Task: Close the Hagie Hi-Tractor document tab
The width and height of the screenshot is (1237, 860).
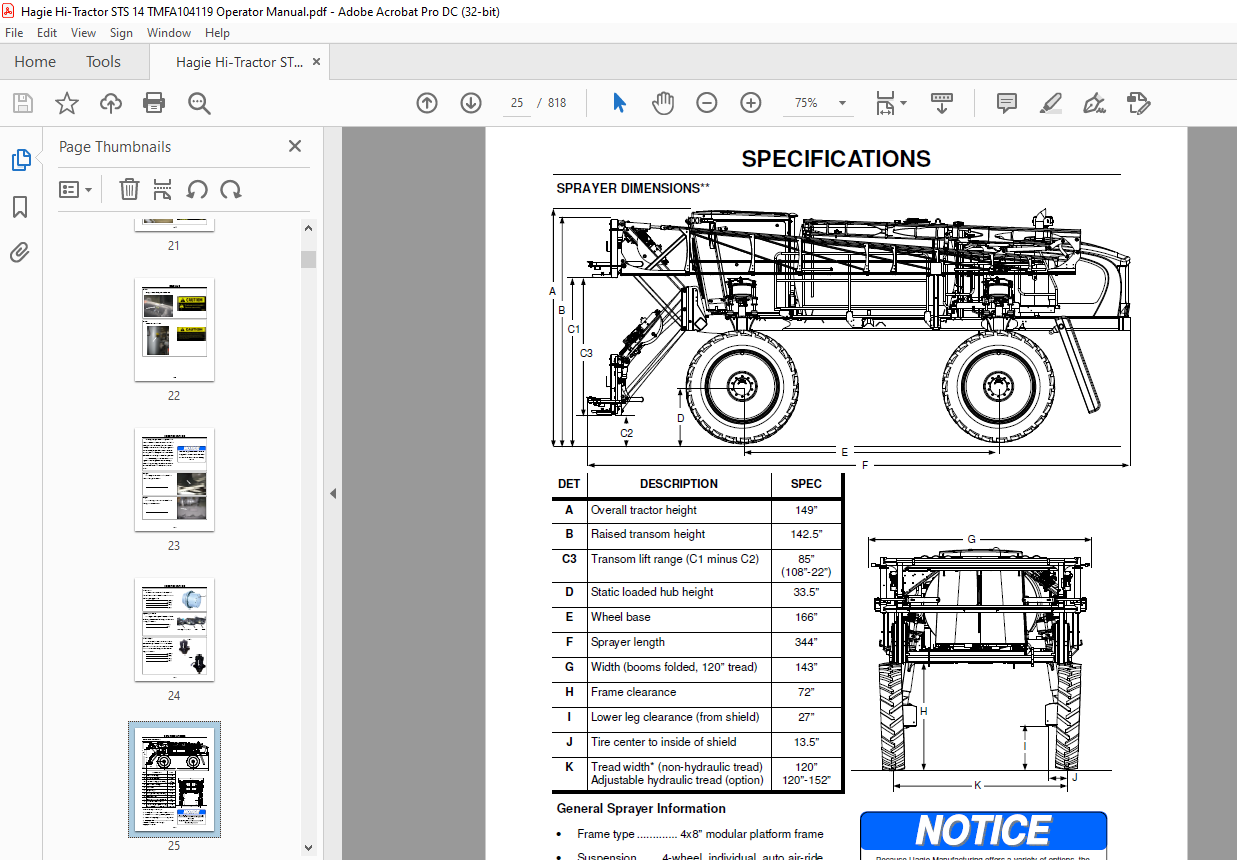Action: click(317, 62)
